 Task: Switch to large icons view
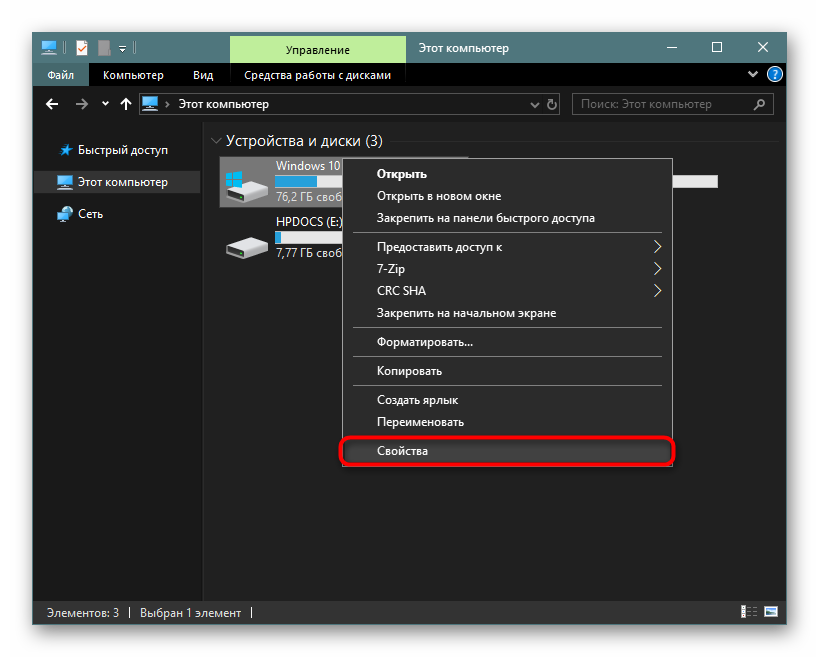coord(771,612)
